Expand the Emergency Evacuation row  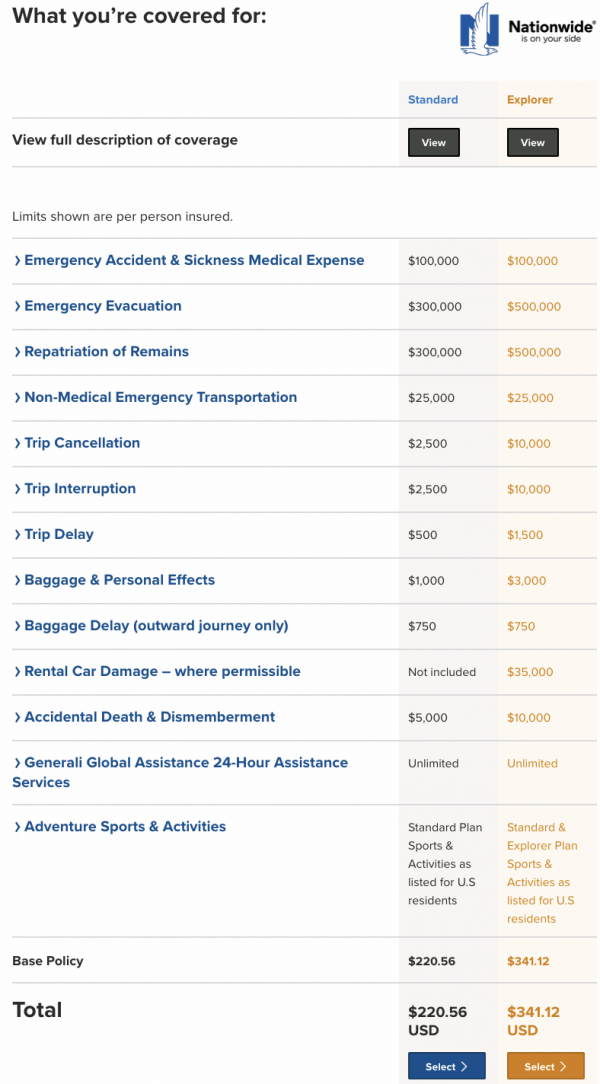tap(103, 306)
